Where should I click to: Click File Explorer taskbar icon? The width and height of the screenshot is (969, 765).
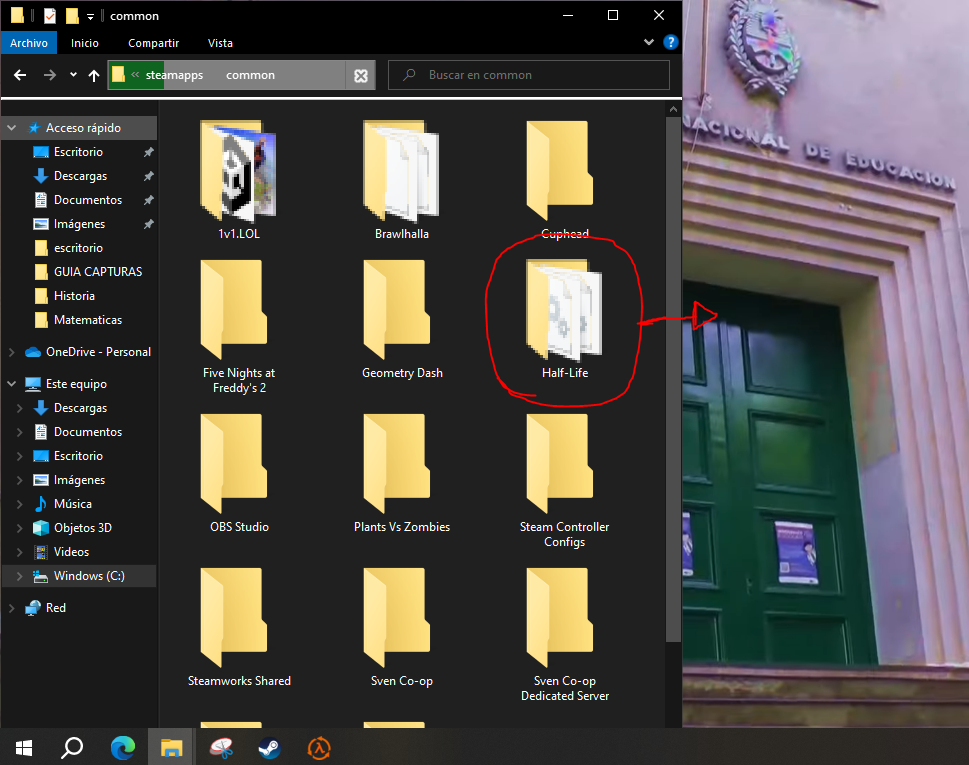pos(171,748)
